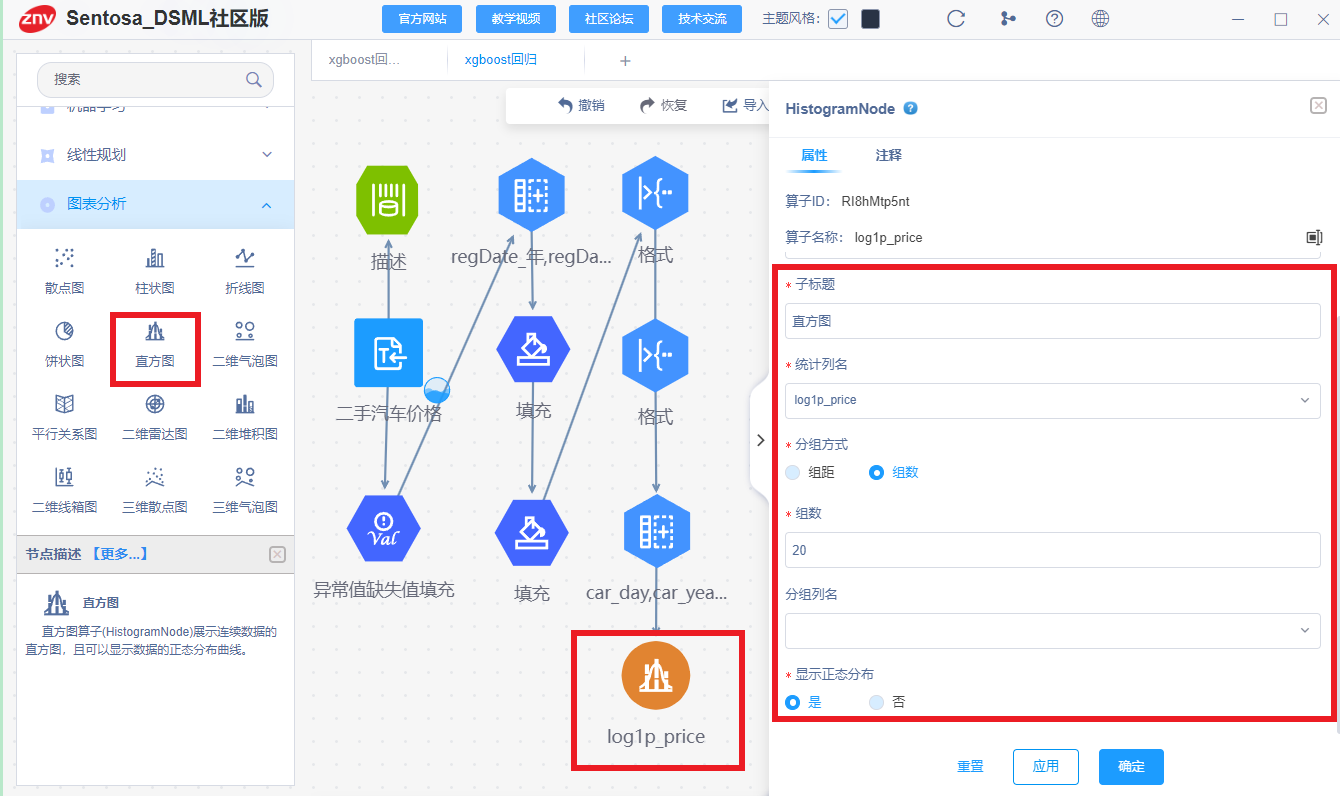
Task: Select the 二维雷达图 radar chart icon
Action: coord(155,404)
